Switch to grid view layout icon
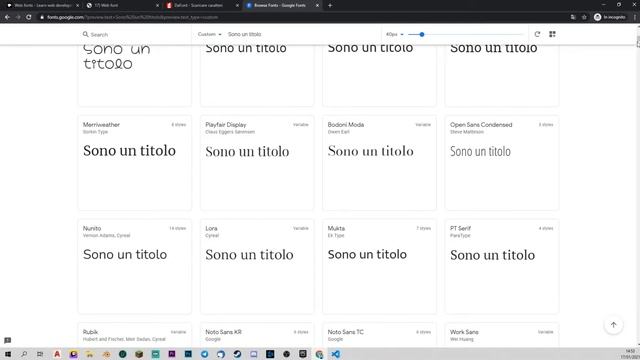The height and width of the screenshot is (360, 640). click(x=552, y=34)
